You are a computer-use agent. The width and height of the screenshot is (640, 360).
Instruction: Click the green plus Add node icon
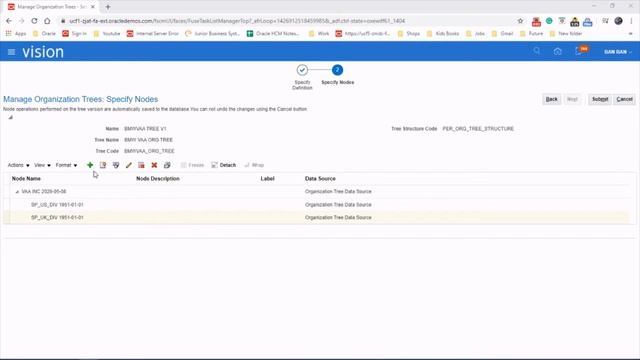(x=90, y=165)
